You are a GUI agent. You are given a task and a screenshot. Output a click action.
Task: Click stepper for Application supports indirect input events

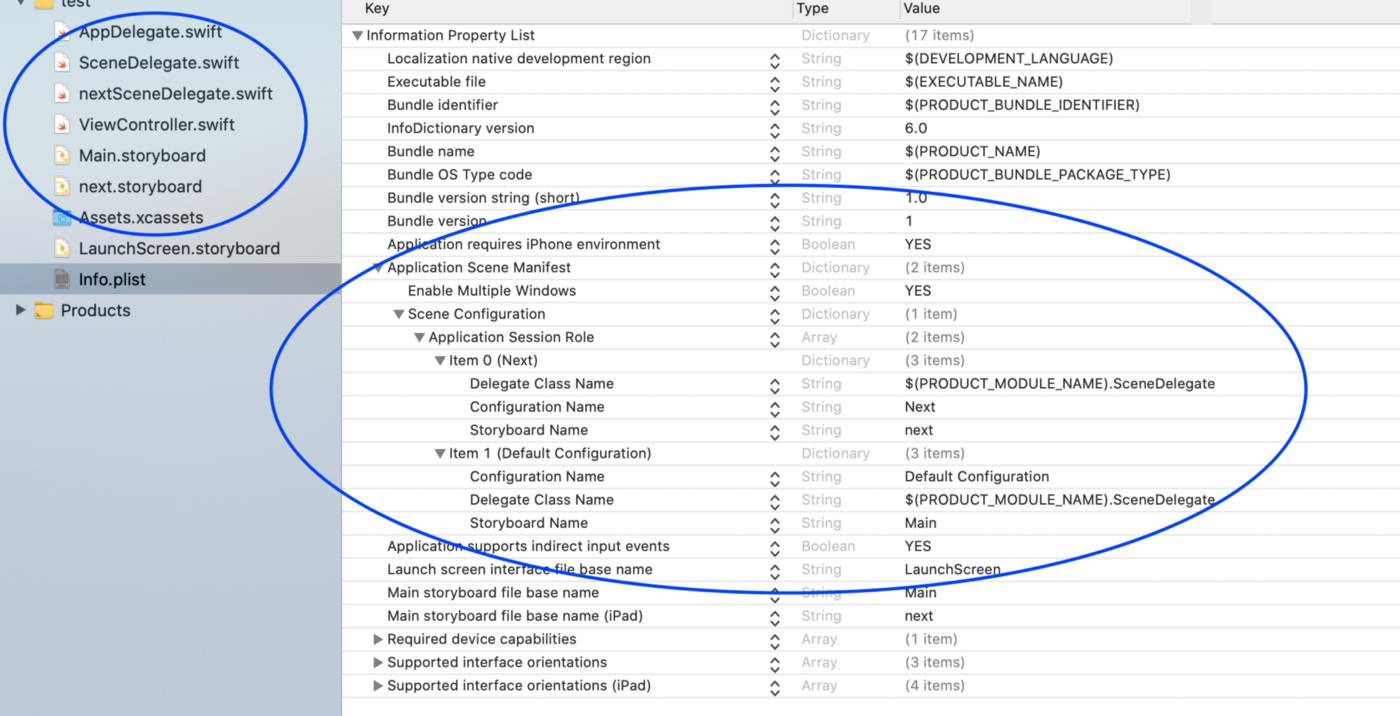pyautogui.click(x=775, y=548)
